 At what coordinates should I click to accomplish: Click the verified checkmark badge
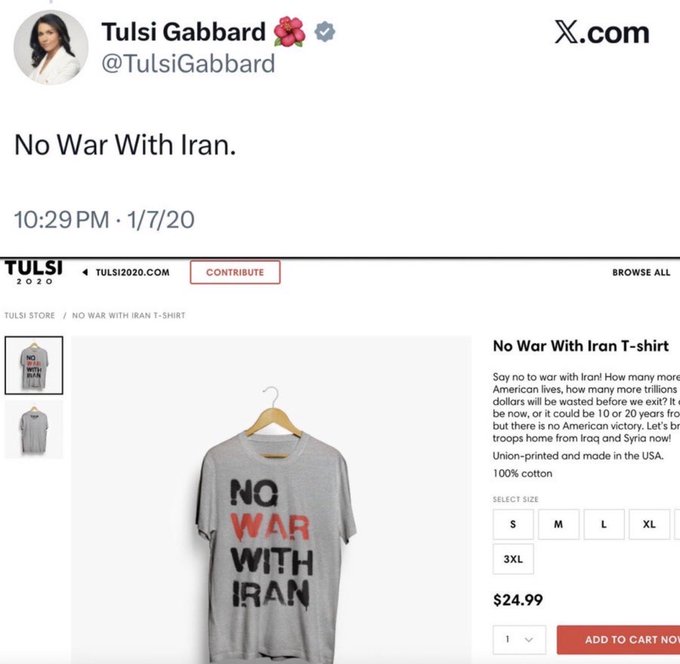(x=325, y=32)
